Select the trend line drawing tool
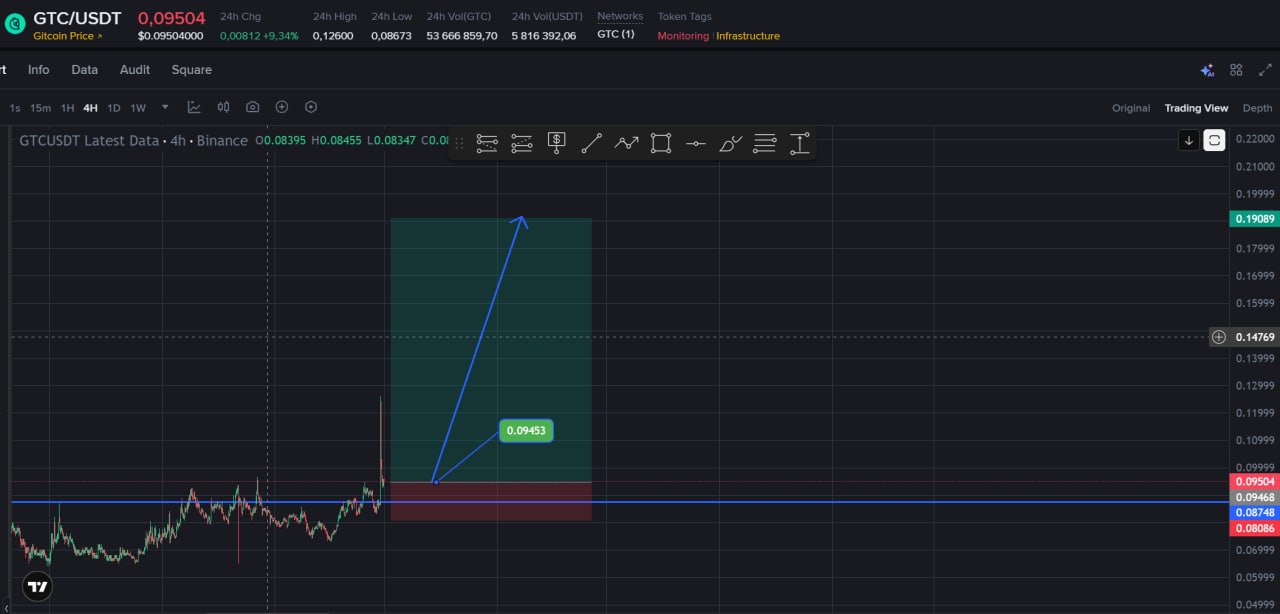Screen dimensions: 1280x614 pyautogui.click(x=591, y=143)
